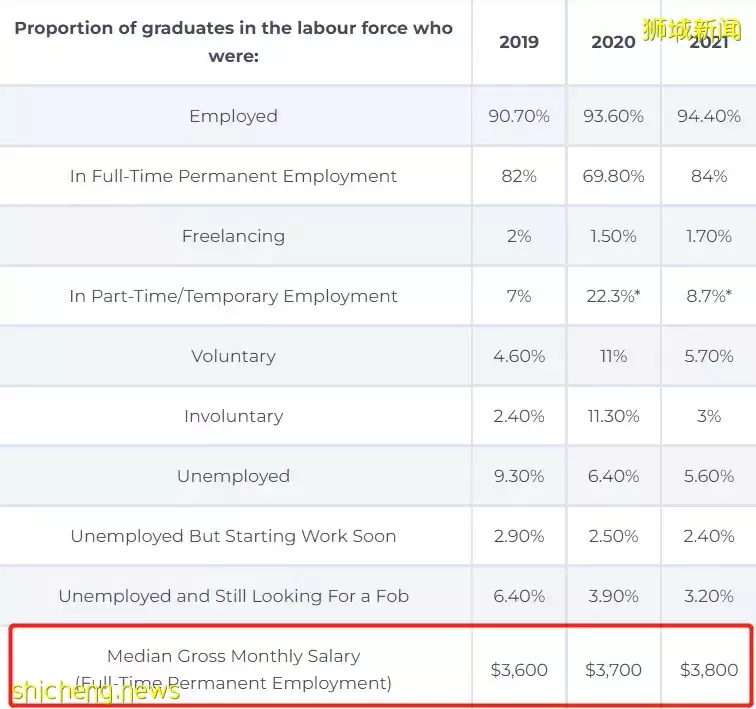Select "Unemployed and Still Looking For a Fob"

pos(233,596)
